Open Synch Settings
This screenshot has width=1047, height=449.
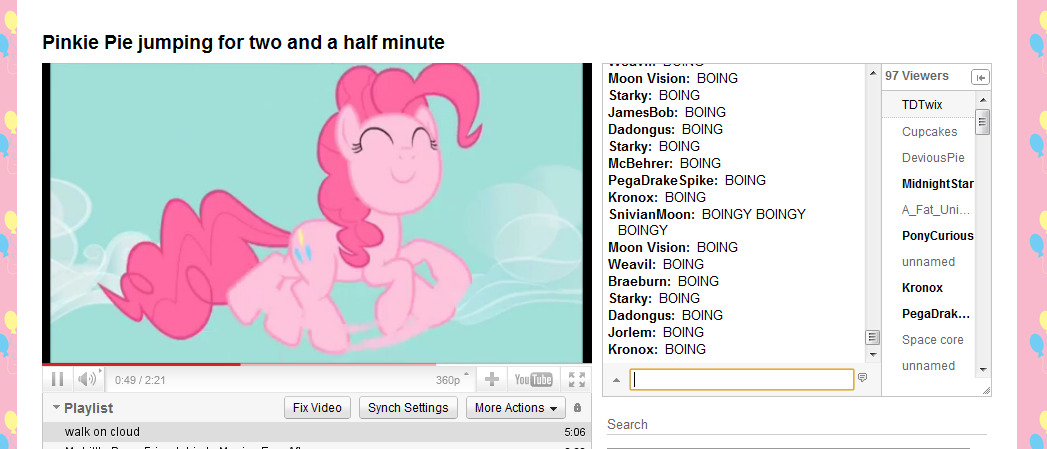[x=408, y=408]
